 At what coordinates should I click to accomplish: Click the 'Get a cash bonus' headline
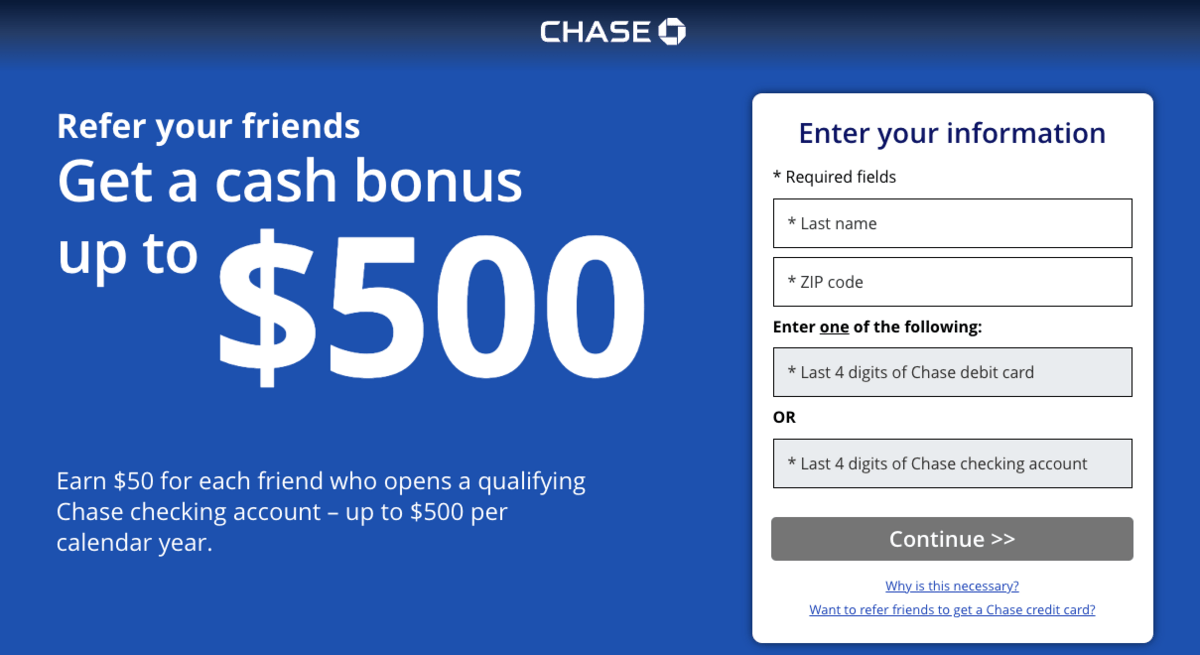point(290,182)
